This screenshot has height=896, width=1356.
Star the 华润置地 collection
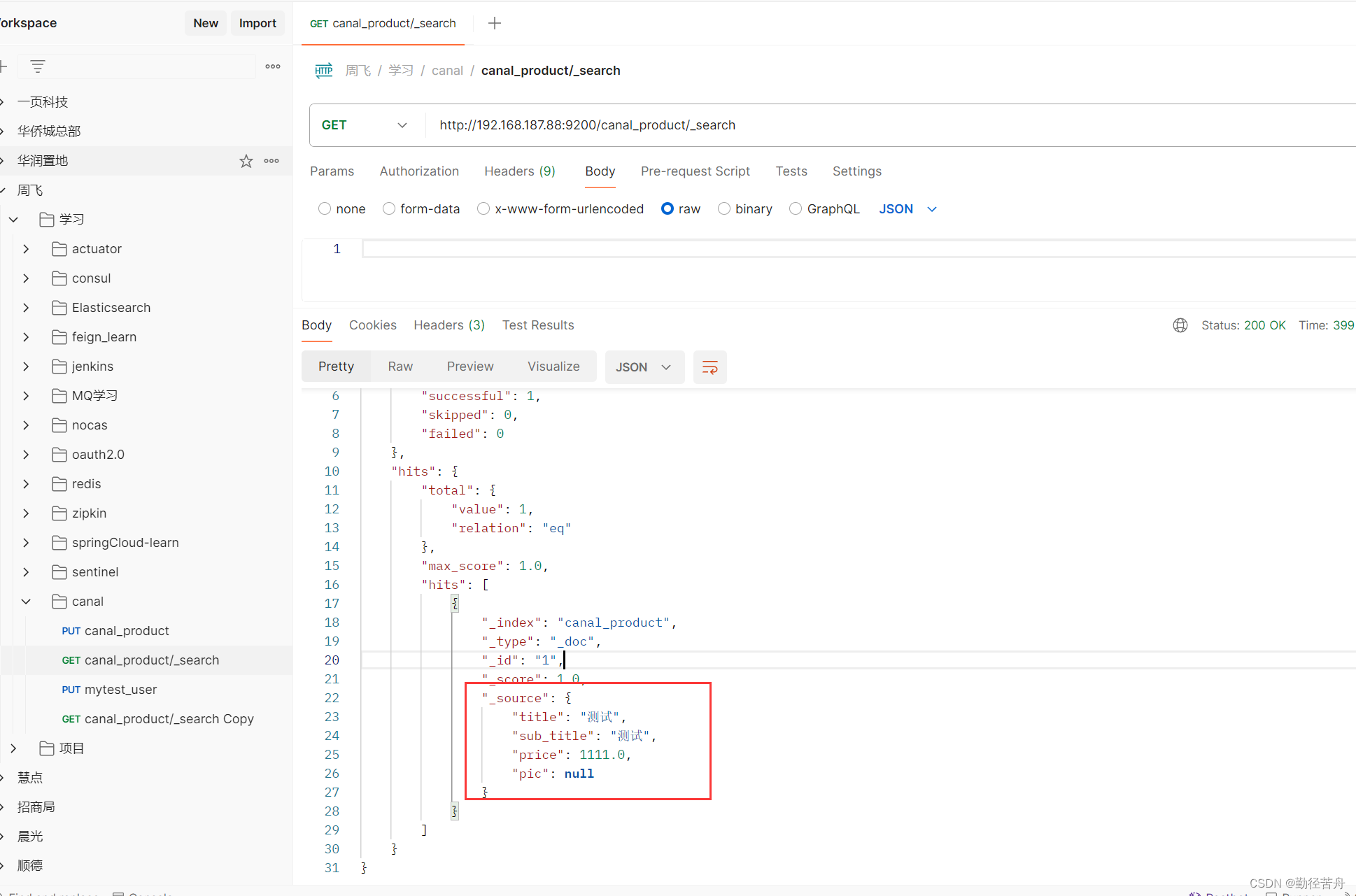(x=246, y=161)
